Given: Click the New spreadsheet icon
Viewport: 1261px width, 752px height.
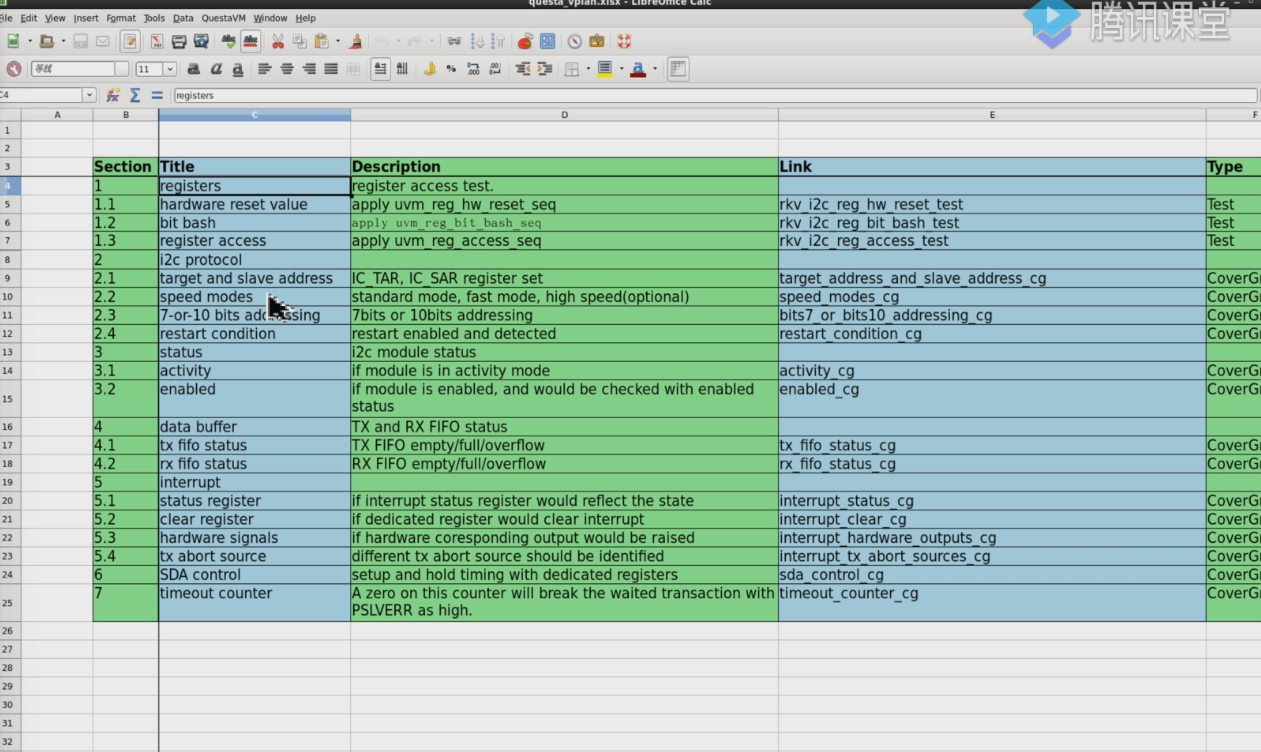Looking at the screenshot, I should click(x=14, y=41).
